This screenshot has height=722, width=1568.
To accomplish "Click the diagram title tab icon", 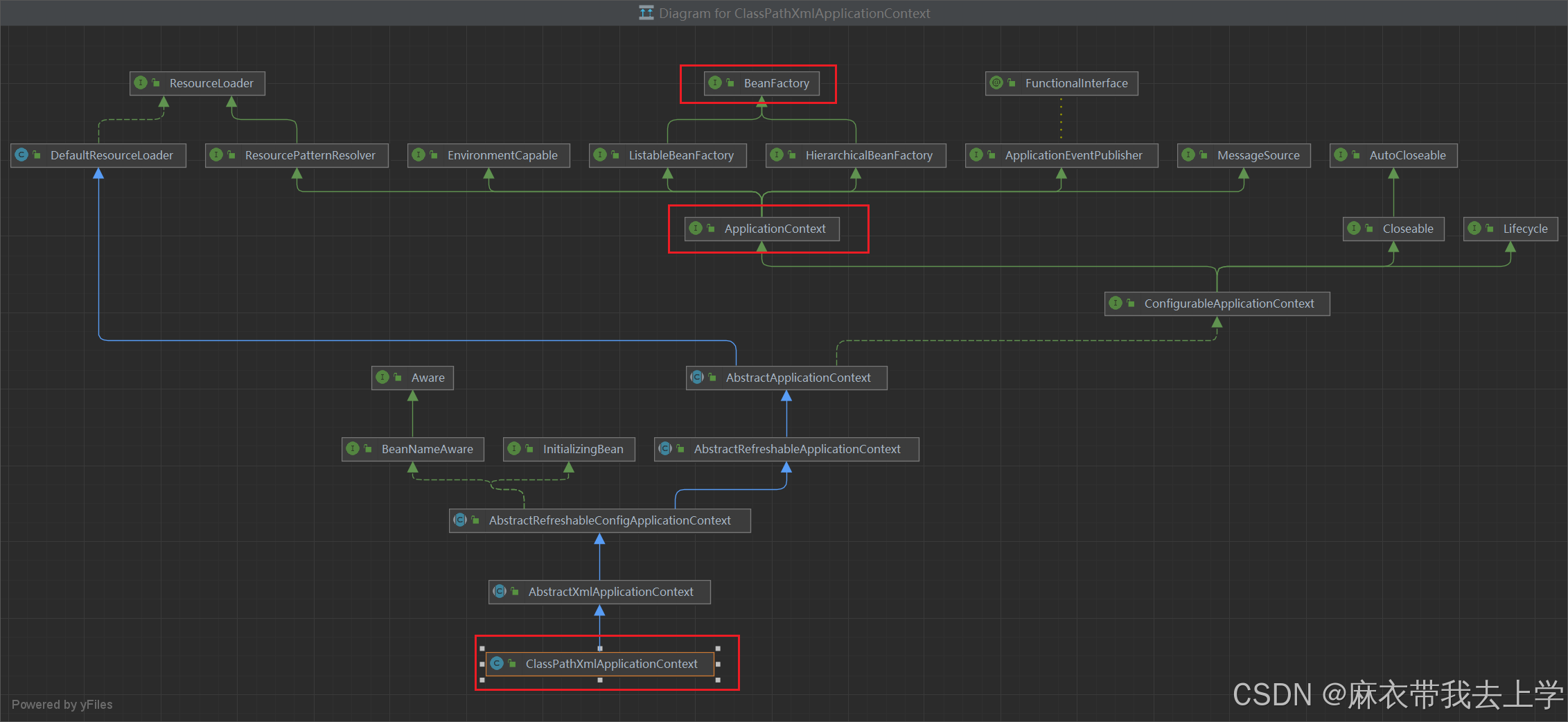I will 646,13.
